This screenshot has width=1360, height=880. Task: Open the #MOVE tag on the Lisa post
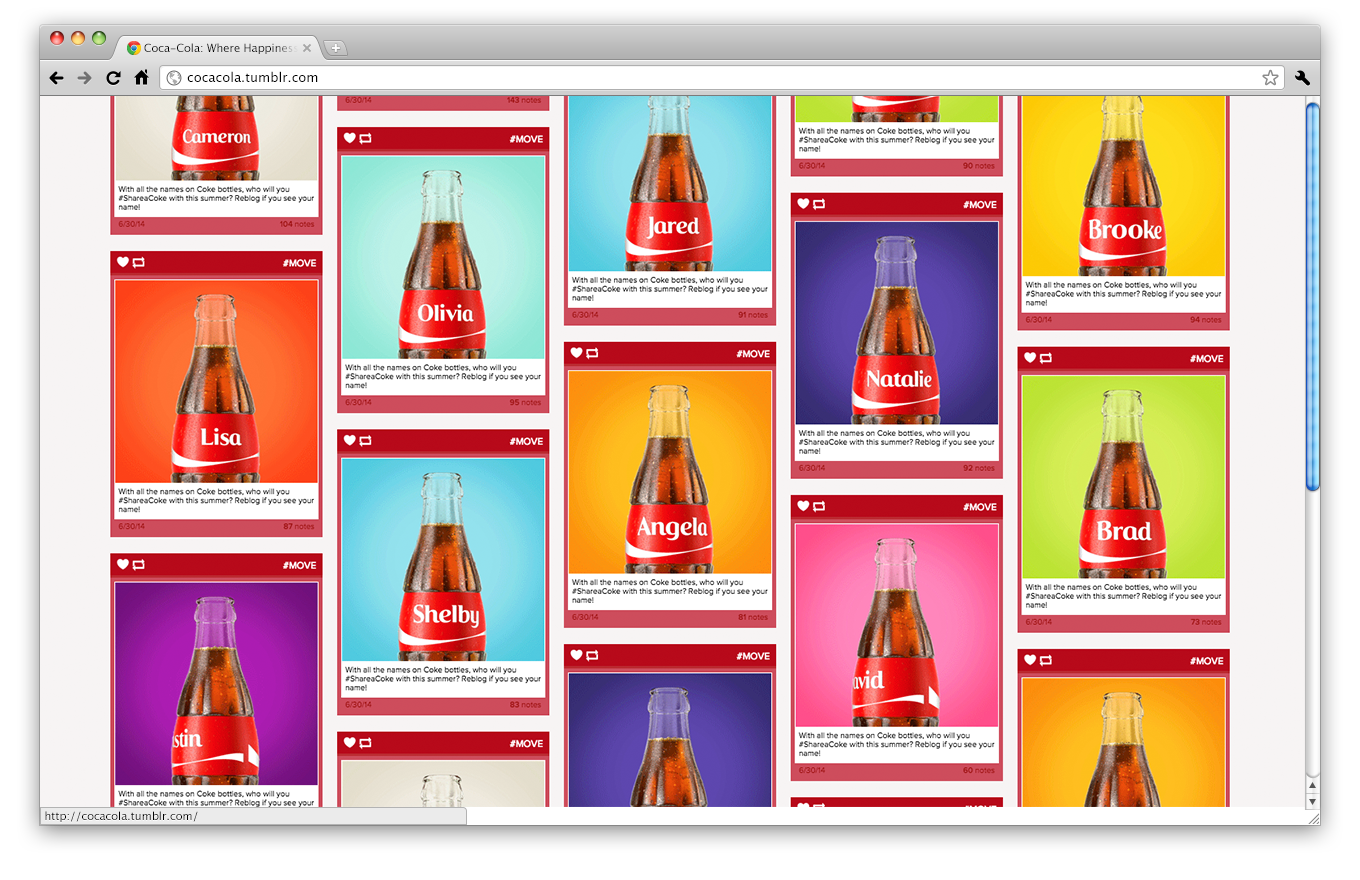[x=299, y=263]
